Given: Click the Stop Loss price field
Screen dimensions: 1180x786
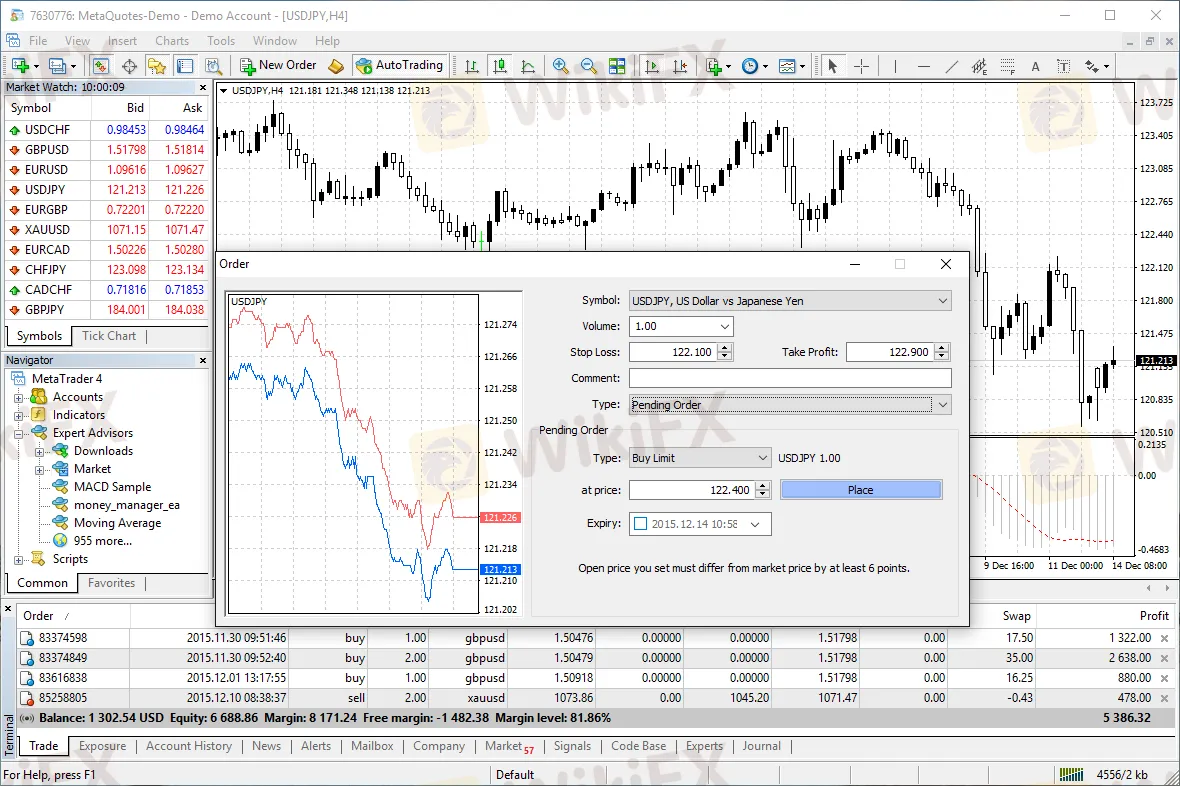Looking at the screenshot, I should [673, 352].
